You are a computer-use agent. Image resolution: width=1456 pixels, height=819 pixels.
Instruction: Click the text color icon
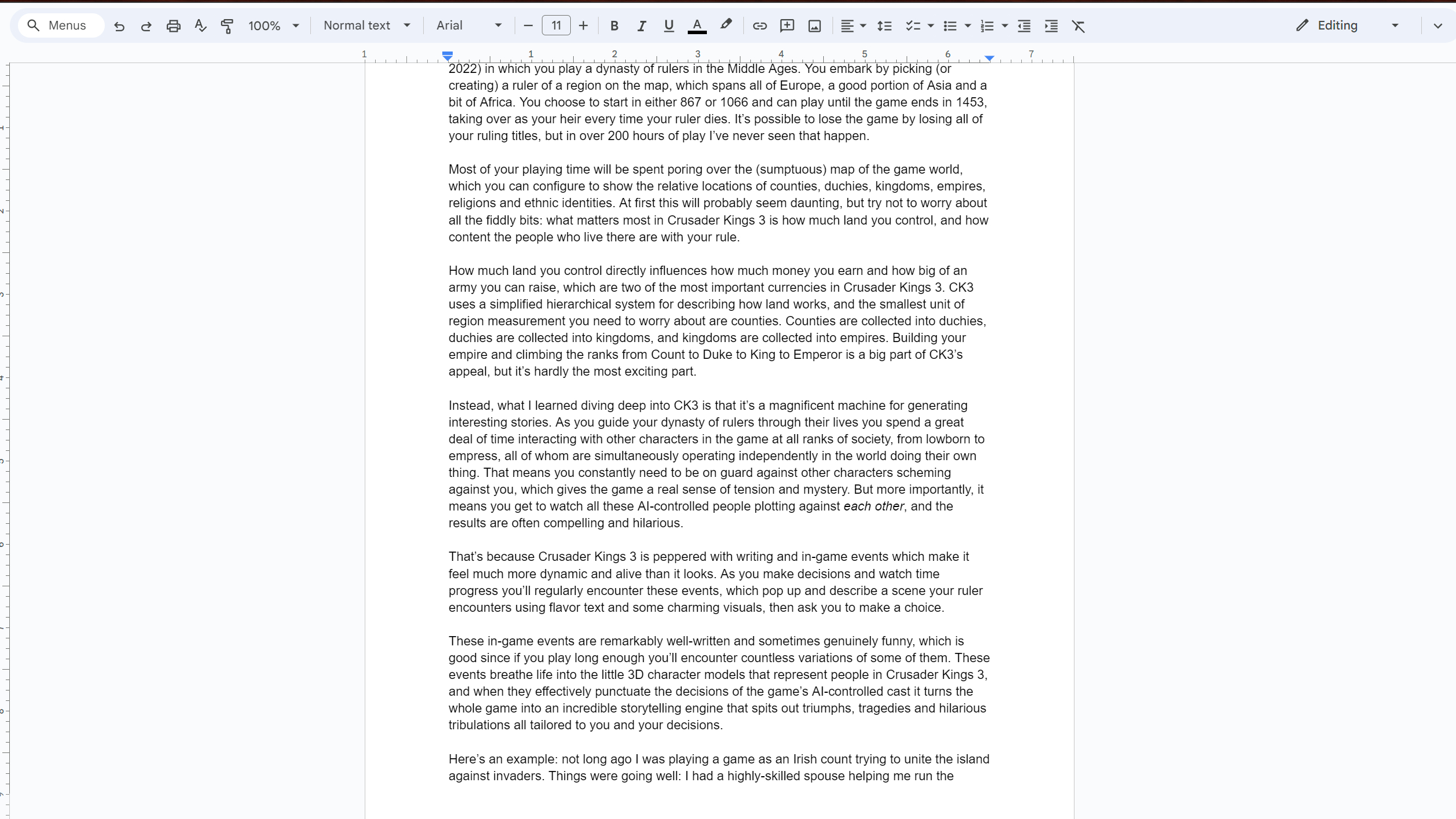697,25
